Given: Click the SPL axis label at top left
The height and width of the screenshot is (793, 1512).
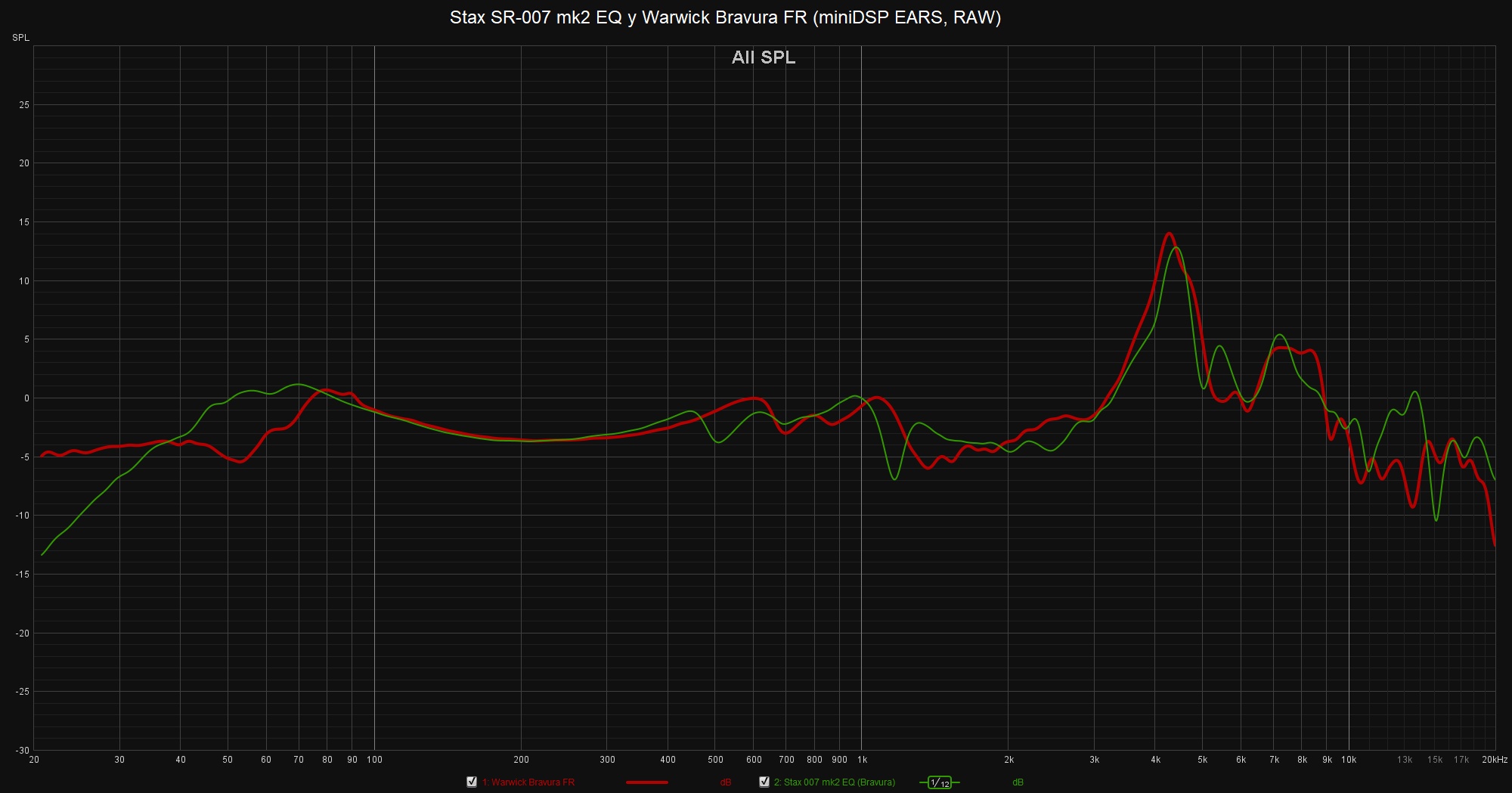Looking at the screenshot, I should pyautogui.click(x=20, y=38).
